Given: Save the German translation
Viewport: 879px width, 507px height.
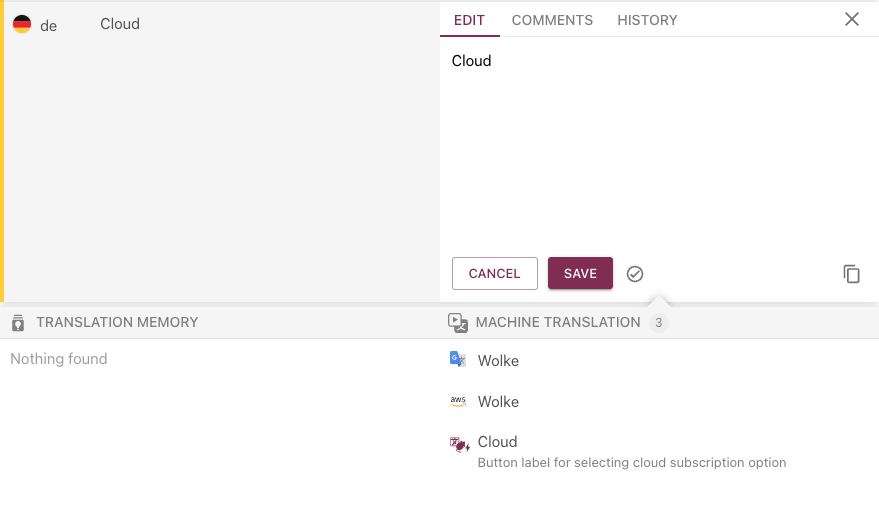Looking at the screenshot, I should click(x=580, y=274).
